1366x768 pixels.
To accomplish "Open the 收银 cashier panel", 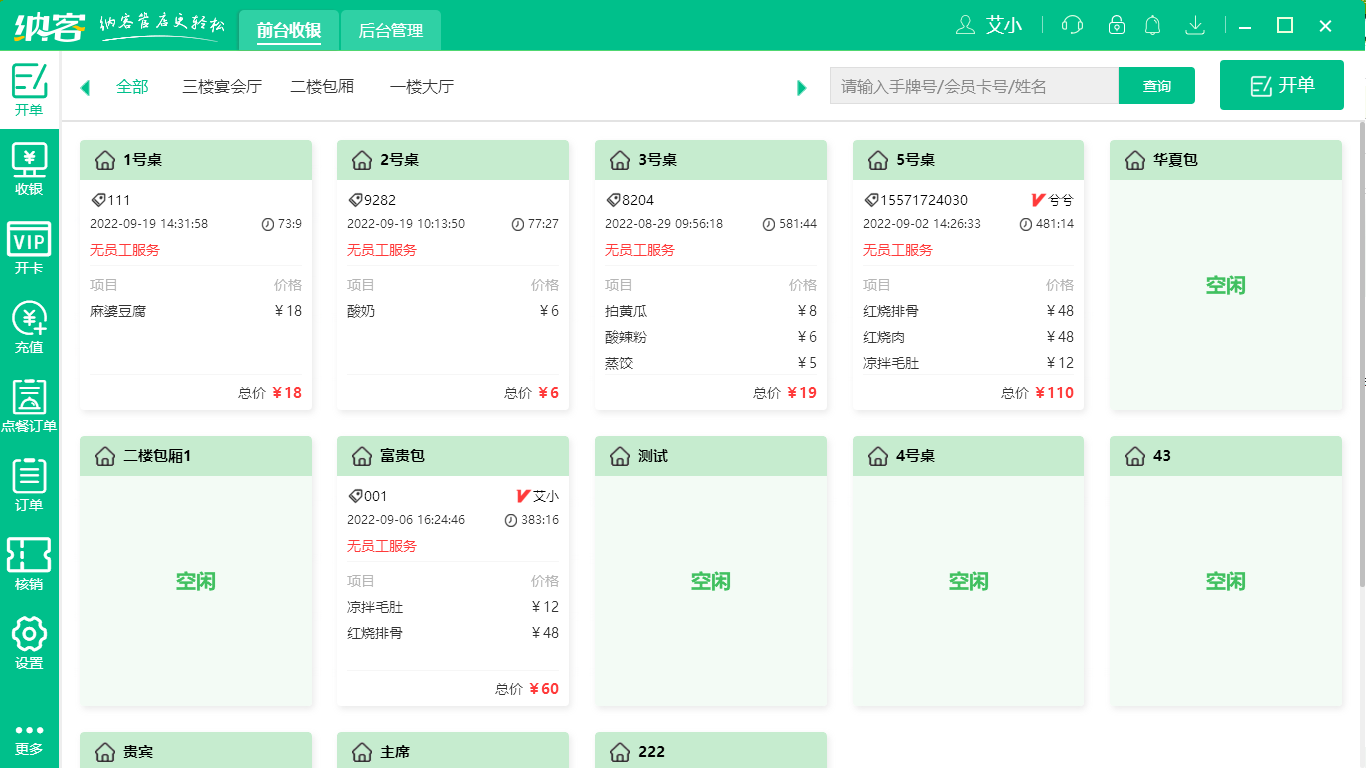I will click(29, 167).
